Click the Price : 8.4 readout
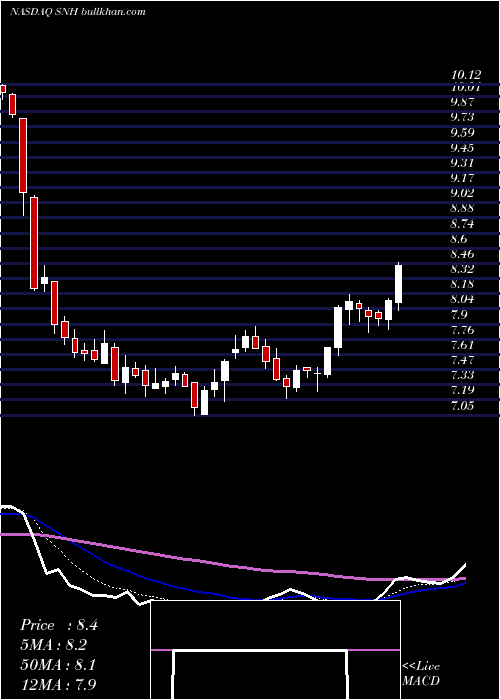The width and height of the screenshot is (500, 700). point(58,625)
